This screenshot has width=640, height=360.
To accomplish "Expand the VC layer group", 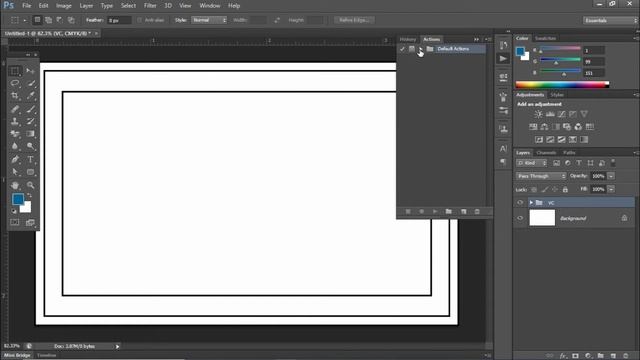I will (531, 202).
